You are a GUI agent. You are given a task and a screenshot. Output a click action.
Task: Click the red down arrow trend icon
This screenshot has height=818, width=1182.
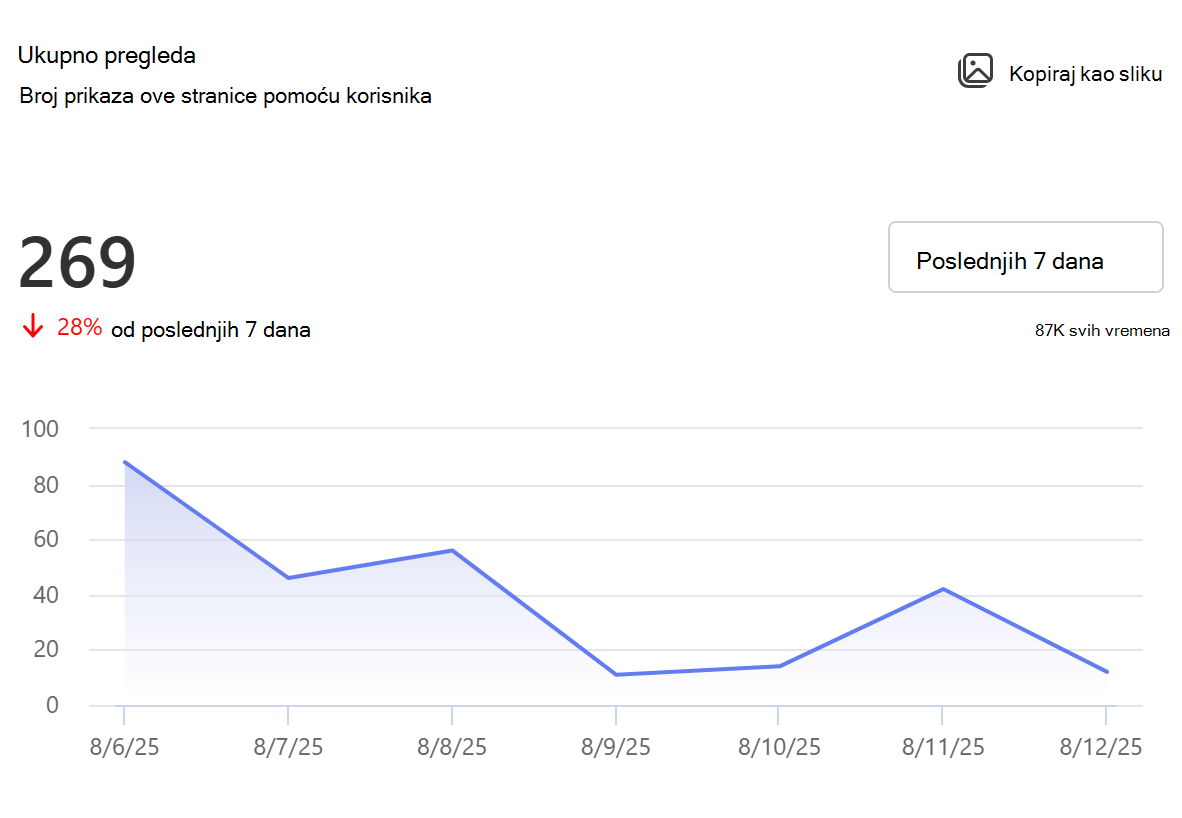pyautogui.click(x=32, y=326)
